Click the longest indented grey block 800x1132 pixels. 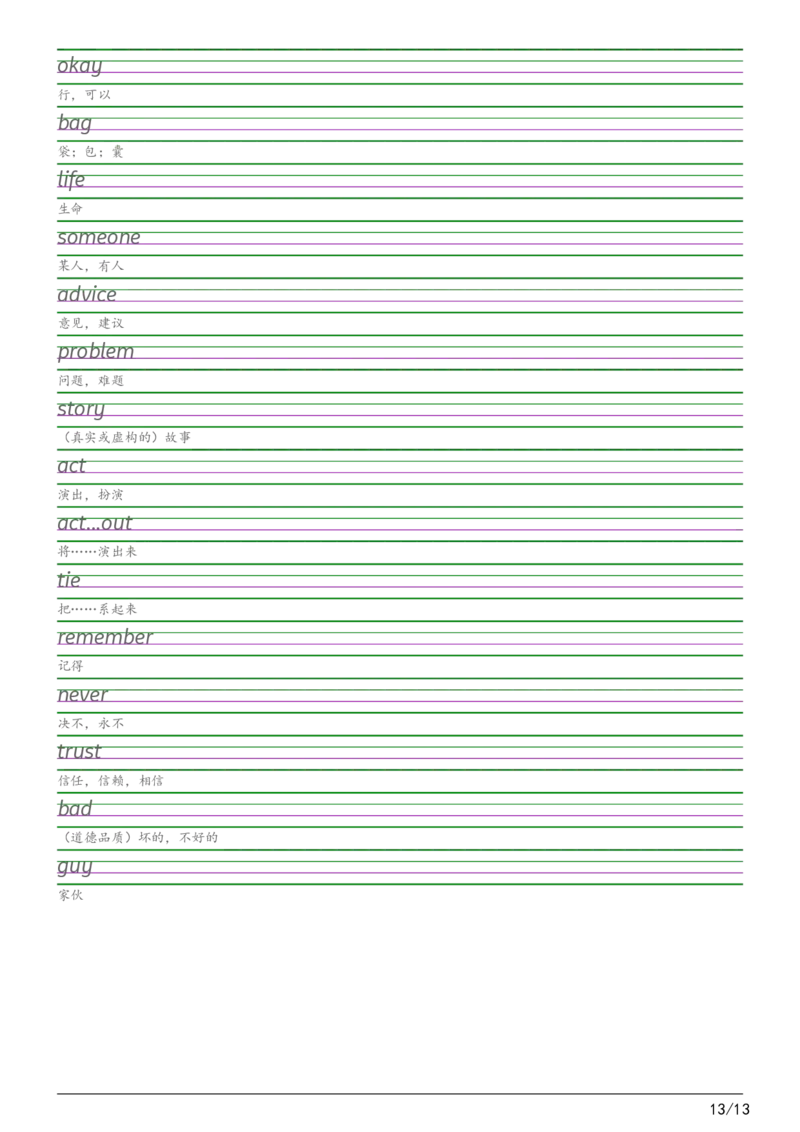click(x=143, y=840)
